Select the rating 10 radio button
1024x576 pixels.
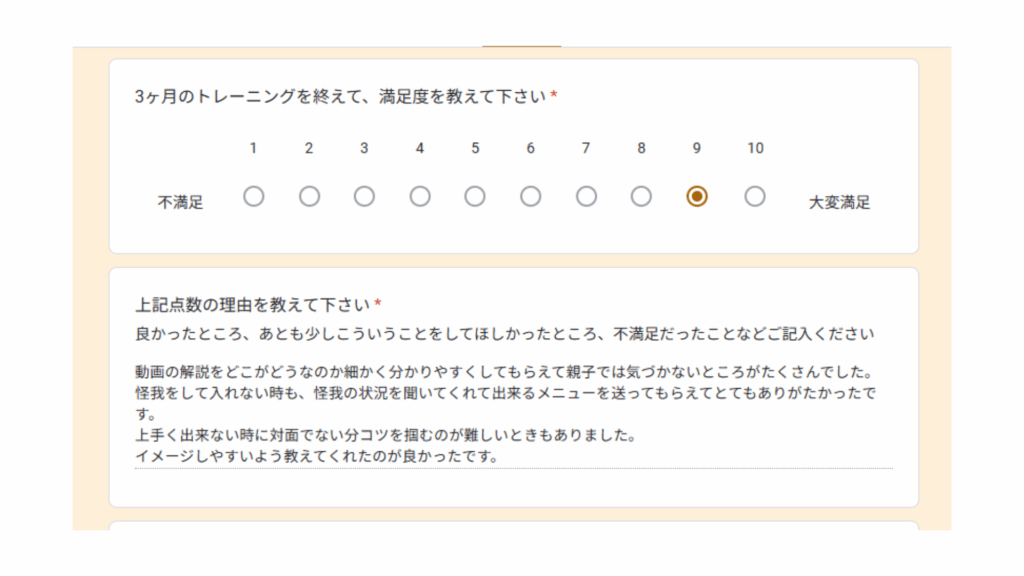click(x=755, y=197)
